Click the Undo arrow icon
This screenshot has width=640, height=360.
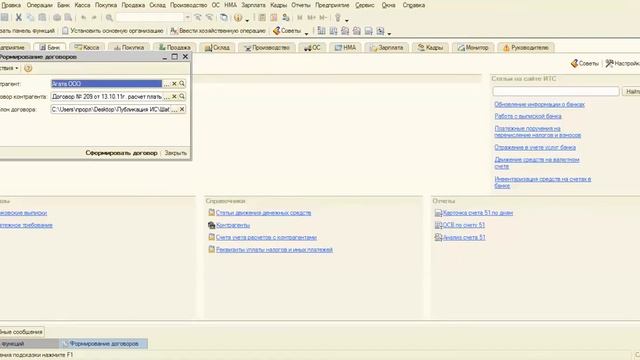(x=84, y=18)
